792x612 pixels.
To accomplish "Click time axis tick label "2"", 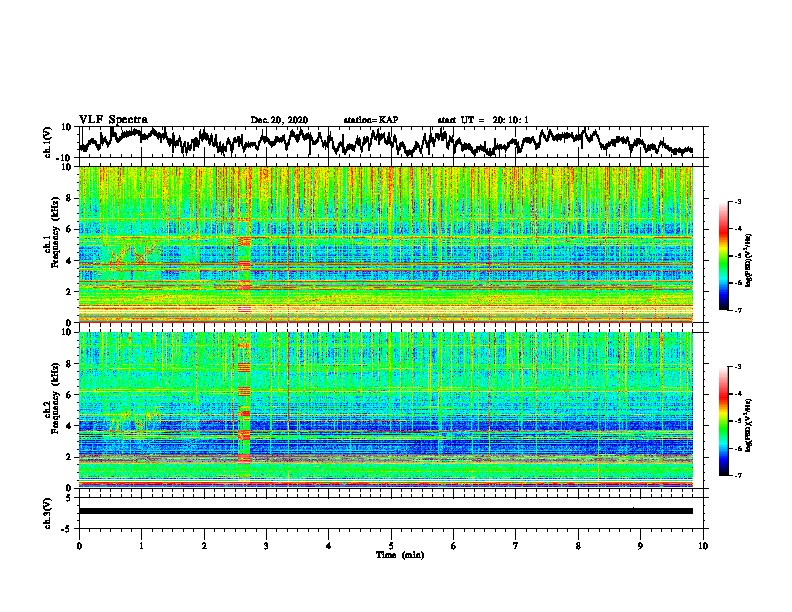I will click(x=204, y=546).
